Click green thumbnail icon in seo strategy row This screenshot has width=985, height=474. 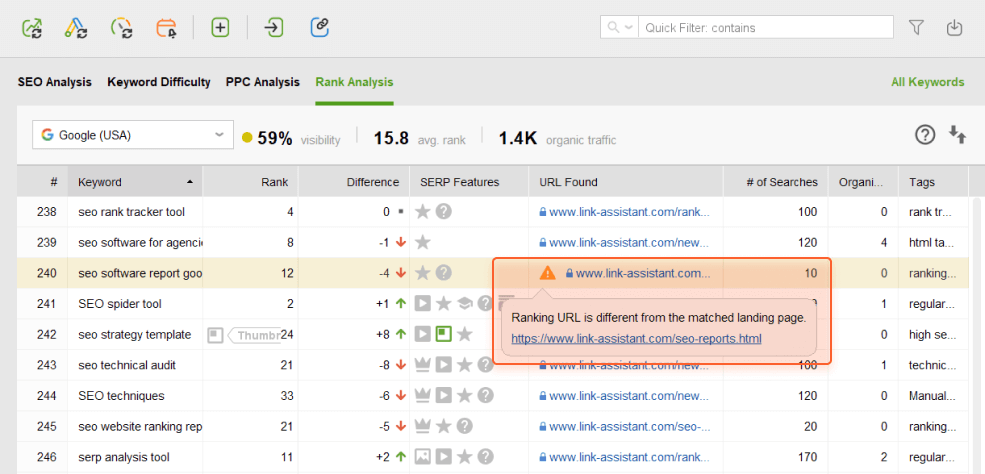pos(444,334)
